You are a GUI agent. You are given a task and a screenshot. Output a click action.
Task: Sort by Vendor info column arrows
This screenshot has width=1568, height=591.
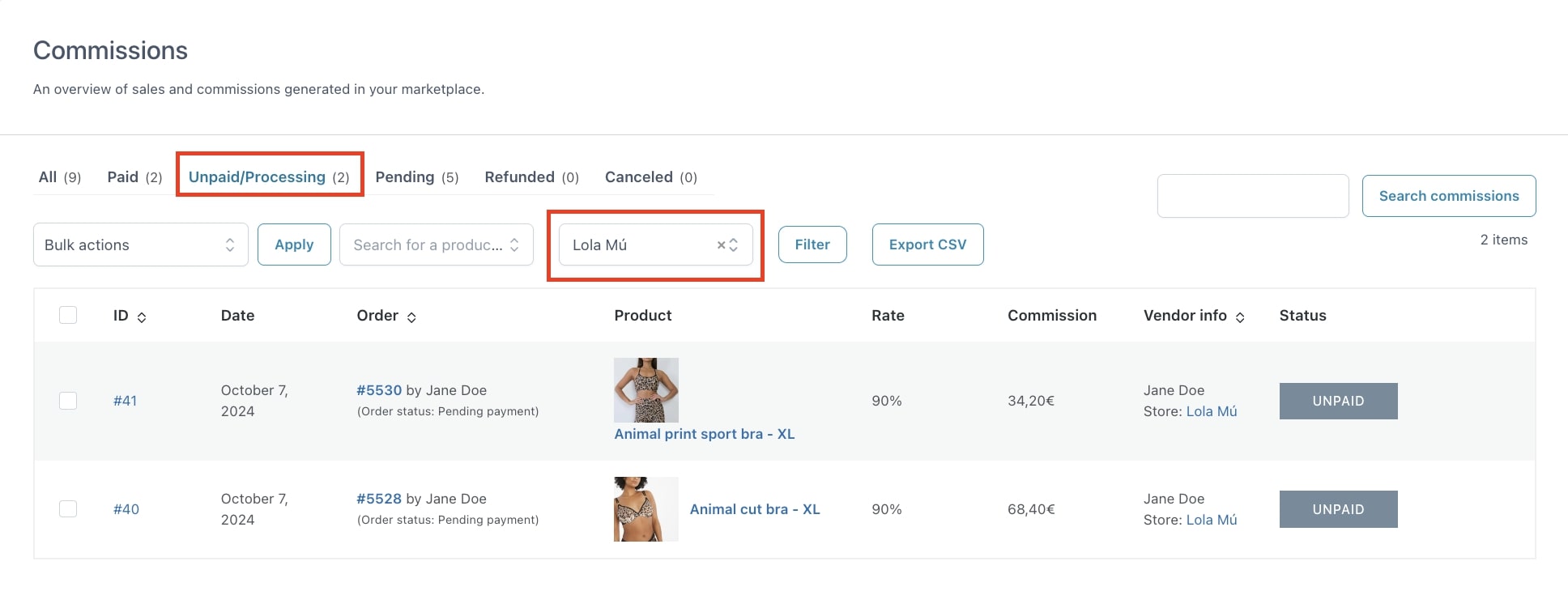[1240, 317]
